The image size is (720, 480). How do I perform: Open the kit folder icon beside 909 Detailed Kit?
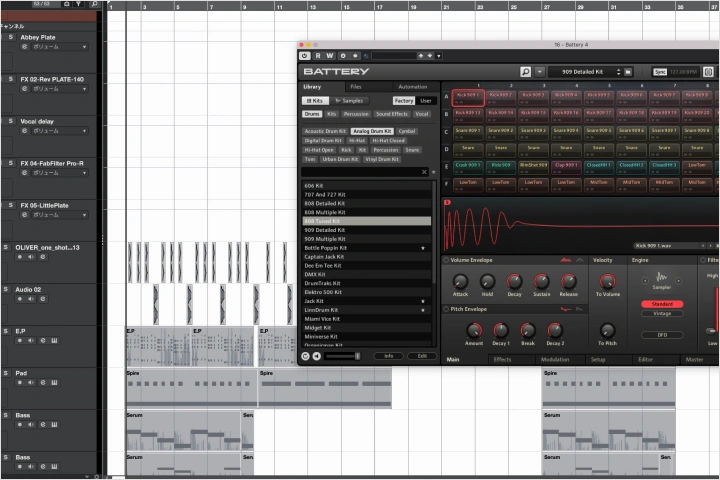point(628,72)
